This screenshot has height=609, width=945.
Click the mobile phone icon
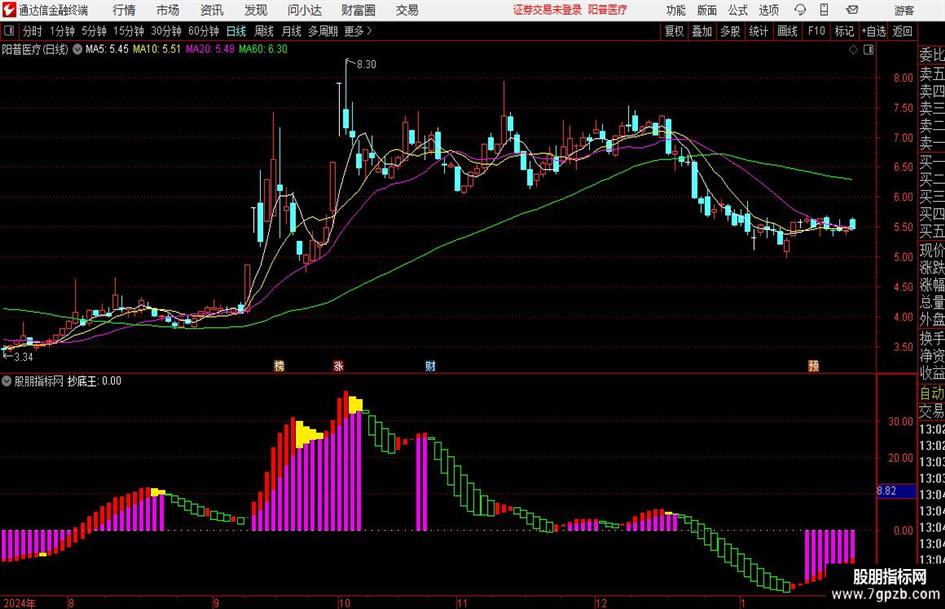[824, 10]
